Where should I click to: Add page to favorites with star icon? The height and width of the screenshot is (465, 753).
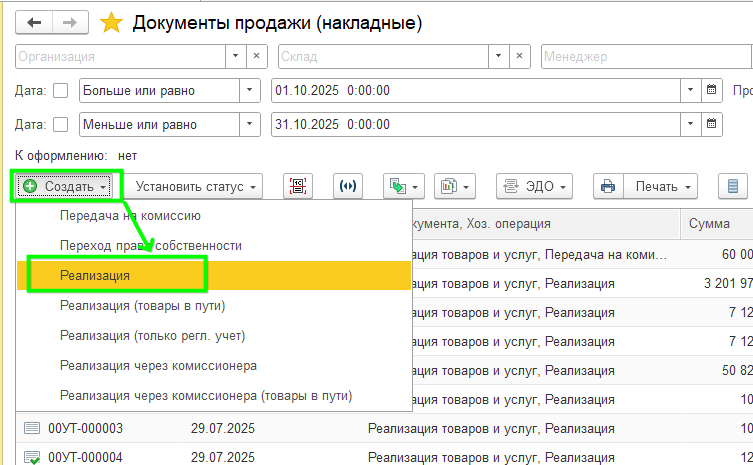coord(111,22)
